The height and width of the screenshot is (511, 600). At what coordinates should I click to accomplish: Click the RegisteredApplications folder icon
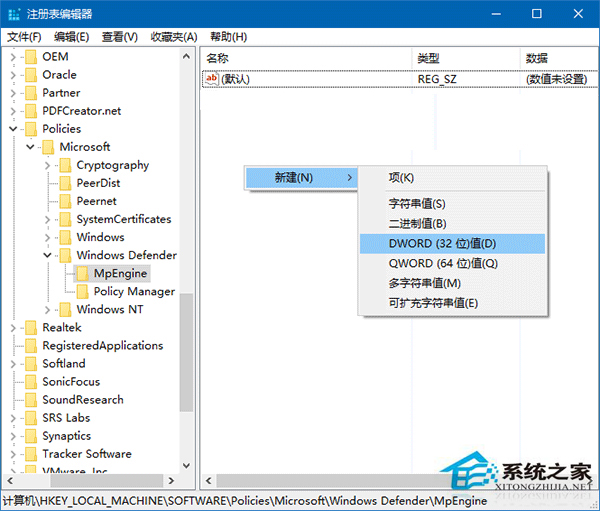point(31,346)
